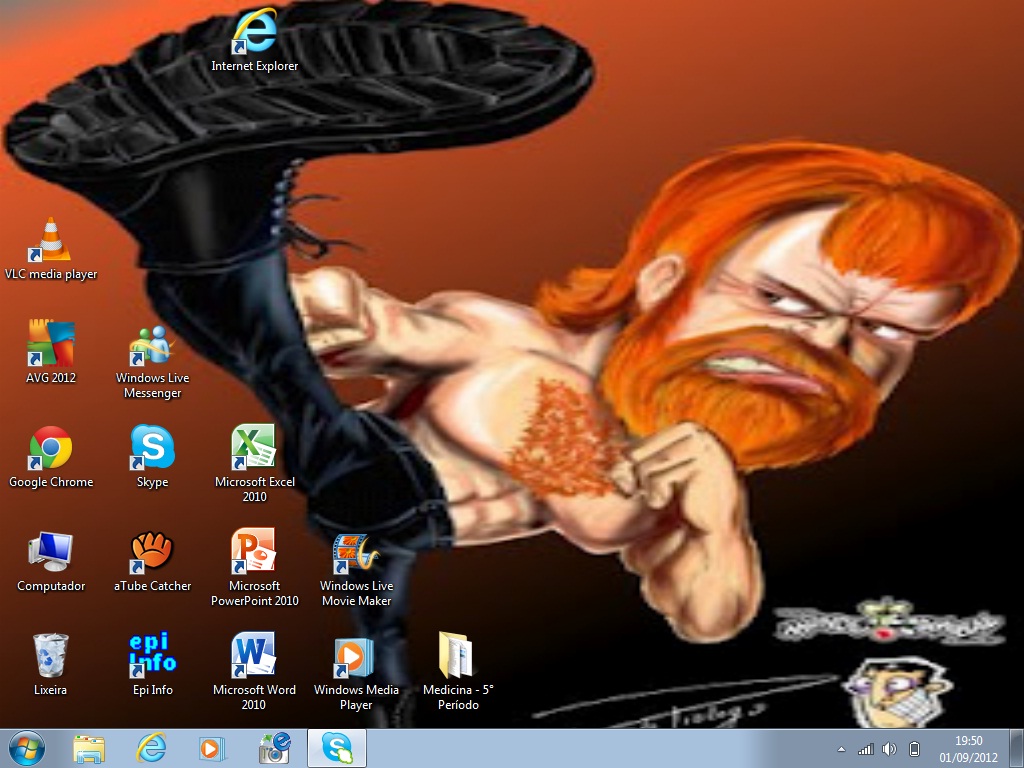Switch to the Skype taskbar window
Viewport: 1024px width, 768px height.
tap(337, 748)
